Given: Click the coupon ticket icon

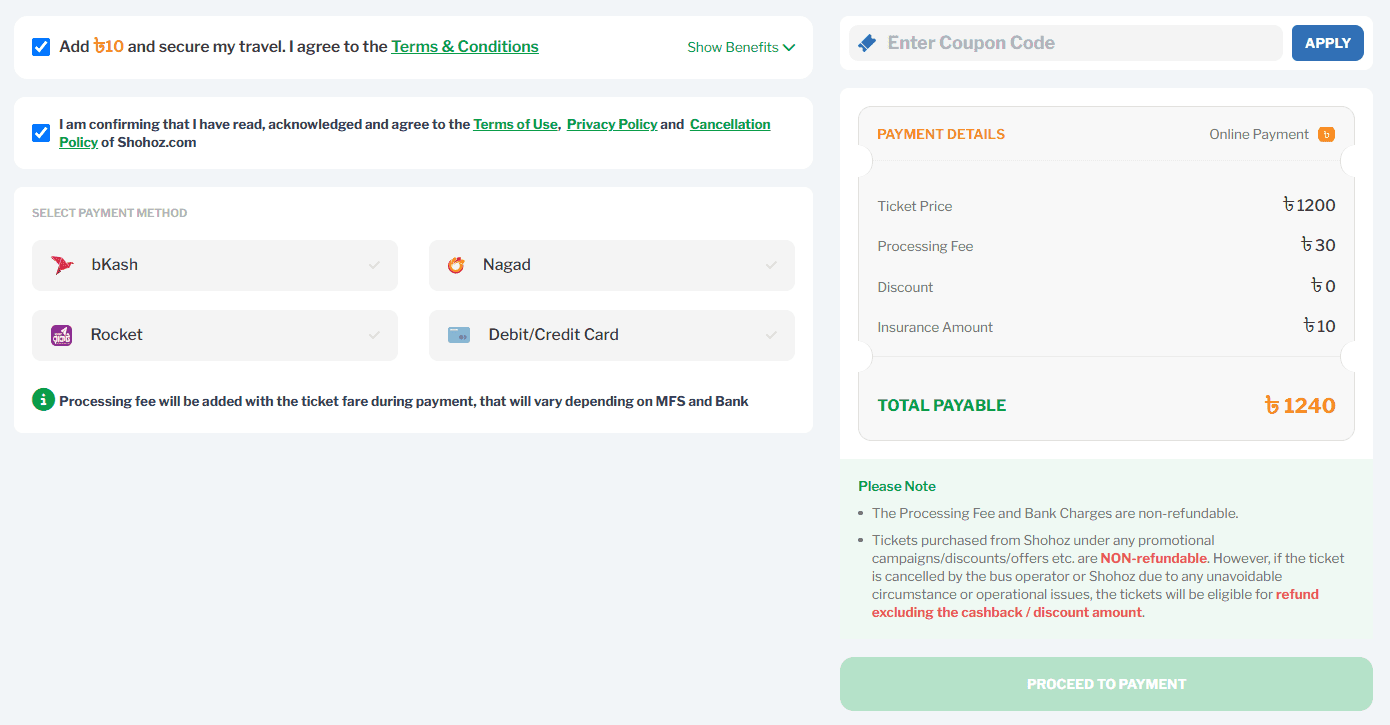Looking at the screenshot, I should coord(867,43).
